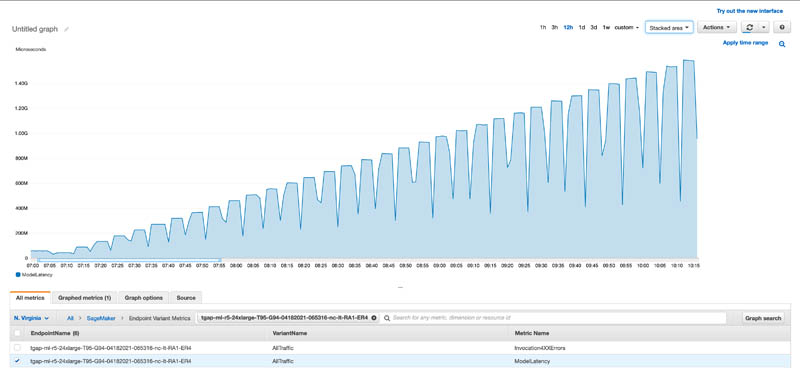800x368 pixels.
Task: Click the Endpoint Variant Metrics breadcrumb text
Action: [159, 318]
